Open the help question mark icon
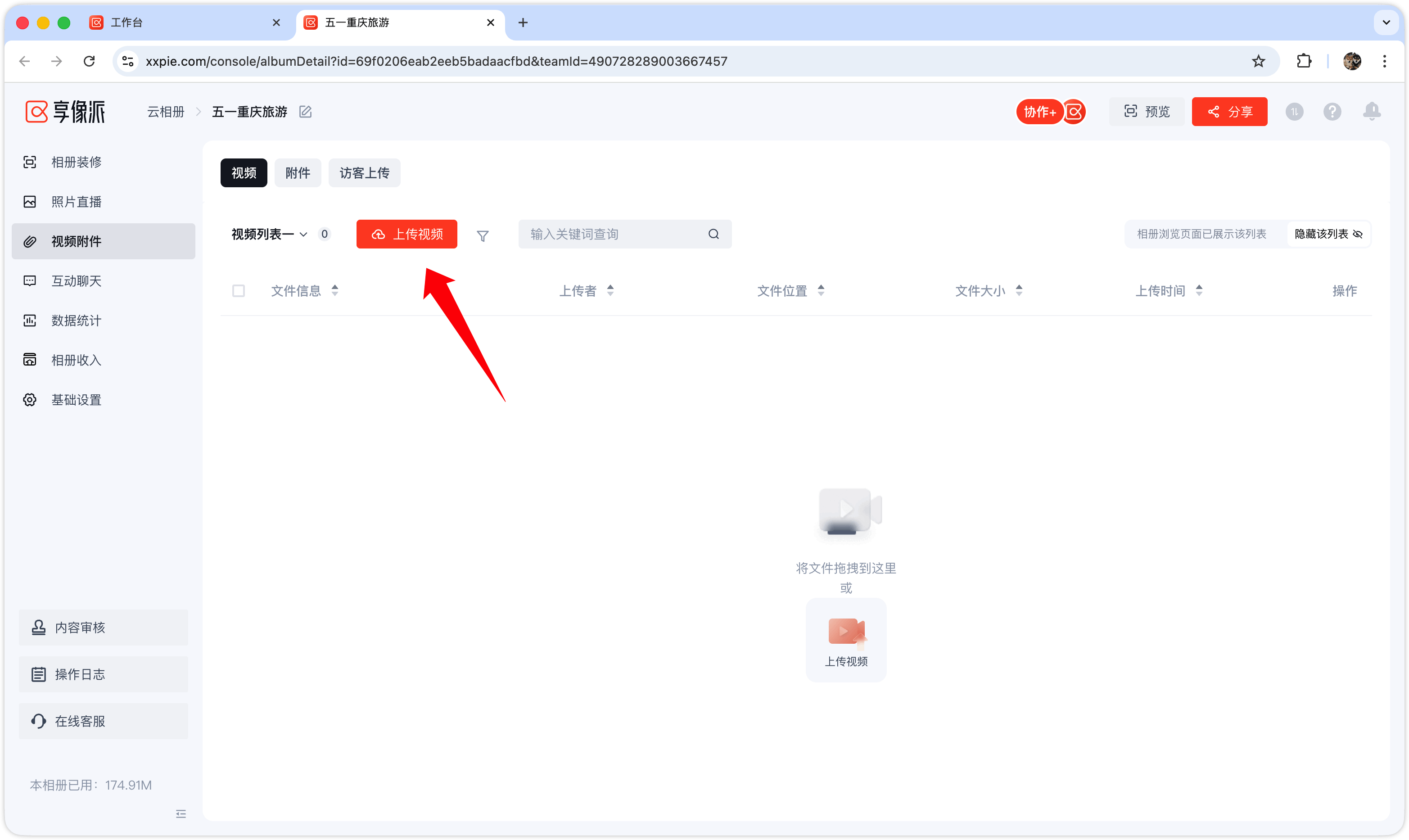This screenshot has width=1409, height=840. 1332,112
